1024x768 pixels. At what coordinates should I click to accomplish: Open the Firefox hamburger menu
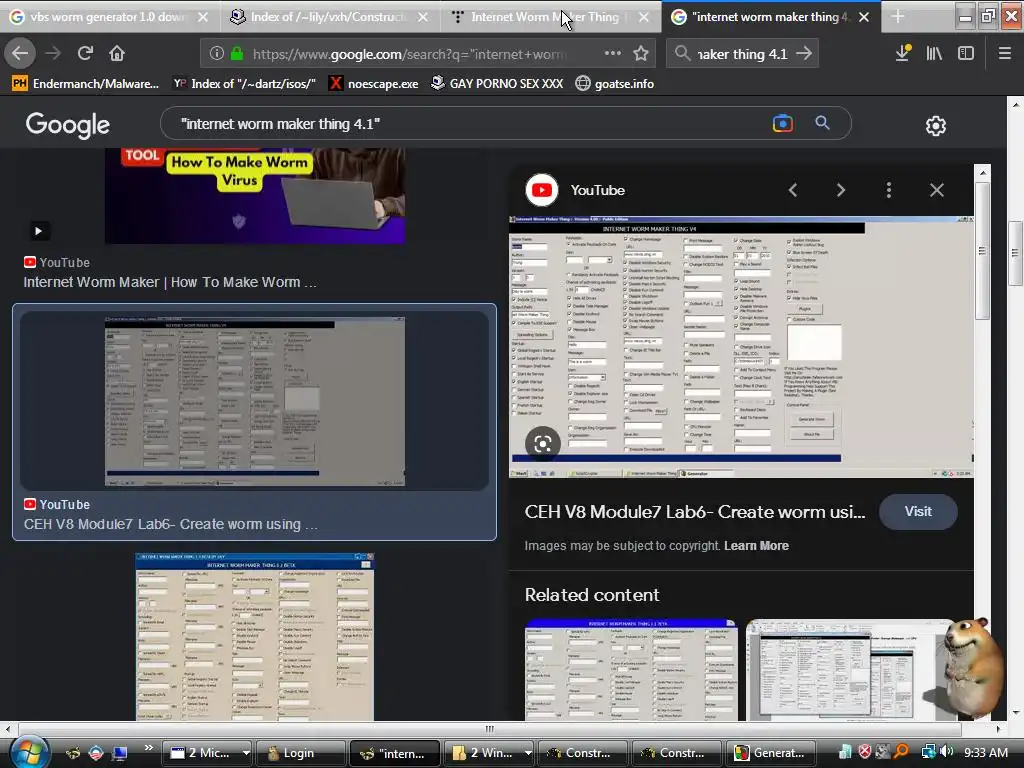coord(1004,53)
